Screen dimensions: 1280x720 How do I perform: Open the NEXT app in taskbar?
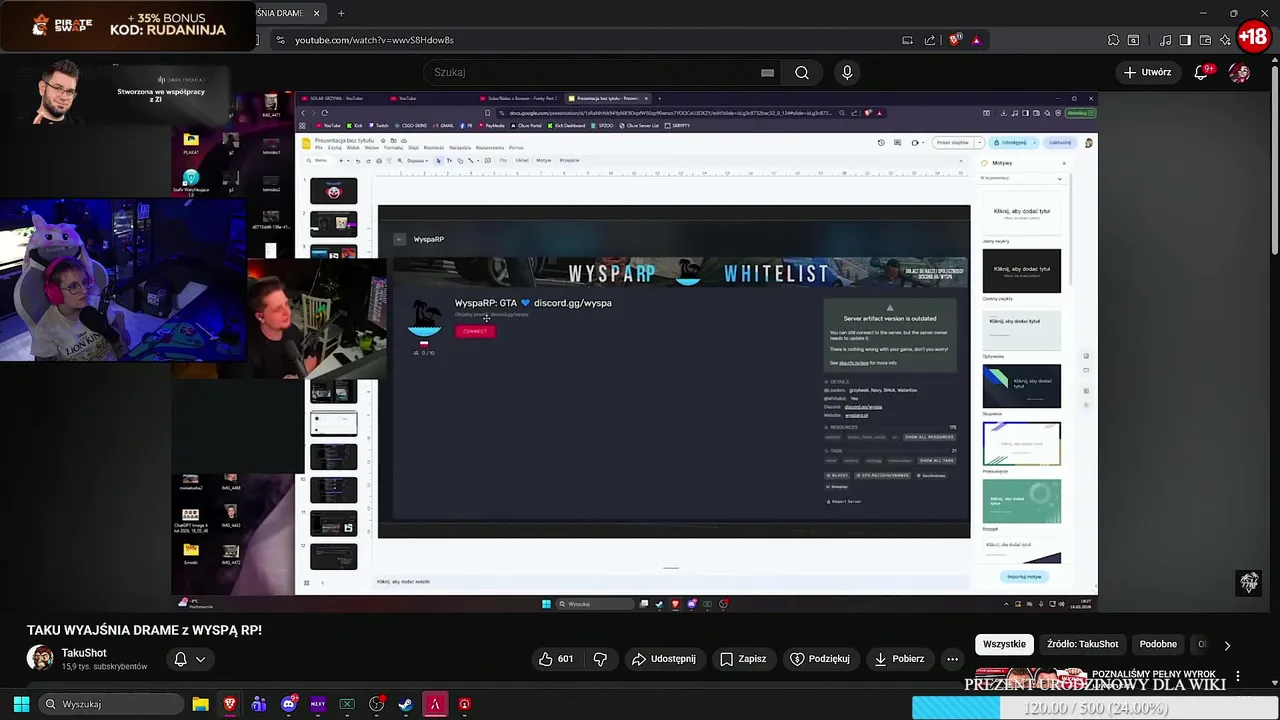click(318, 704)
